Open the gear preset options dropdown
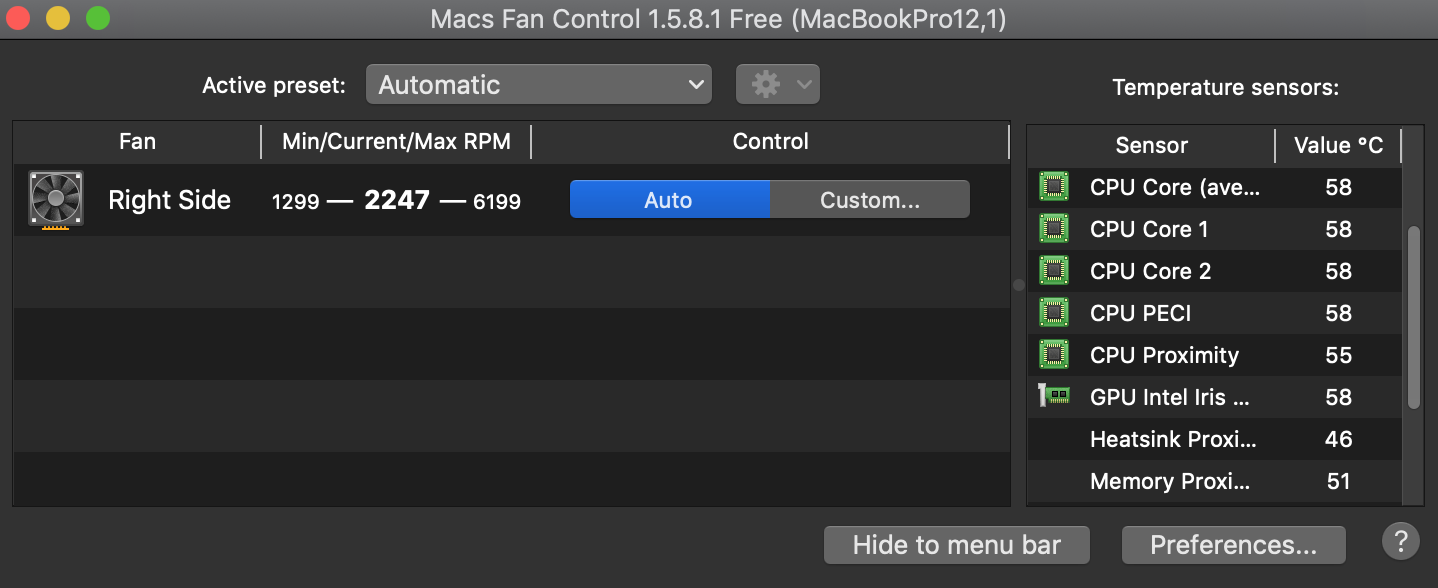Screen dimensions: 1438x588 coord(778,85)
